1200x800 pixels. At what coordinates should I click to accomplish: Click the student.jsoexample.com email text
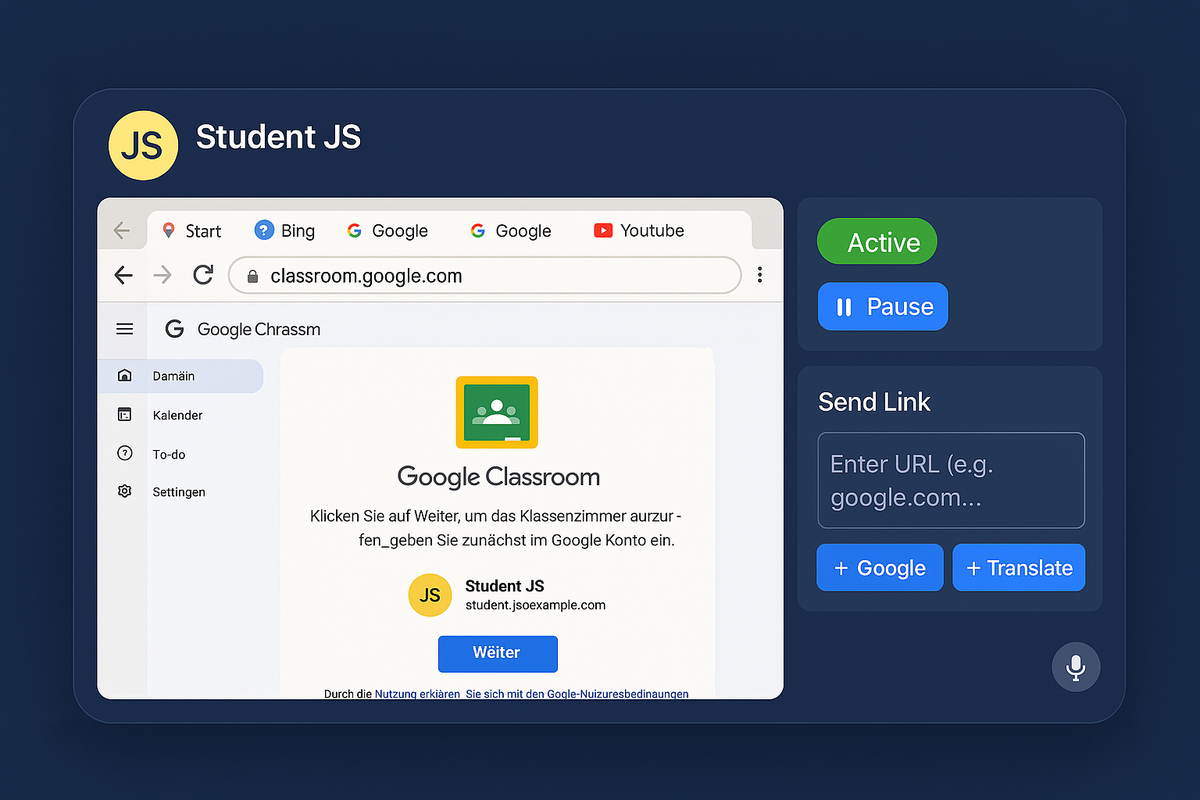click(535, 605)
